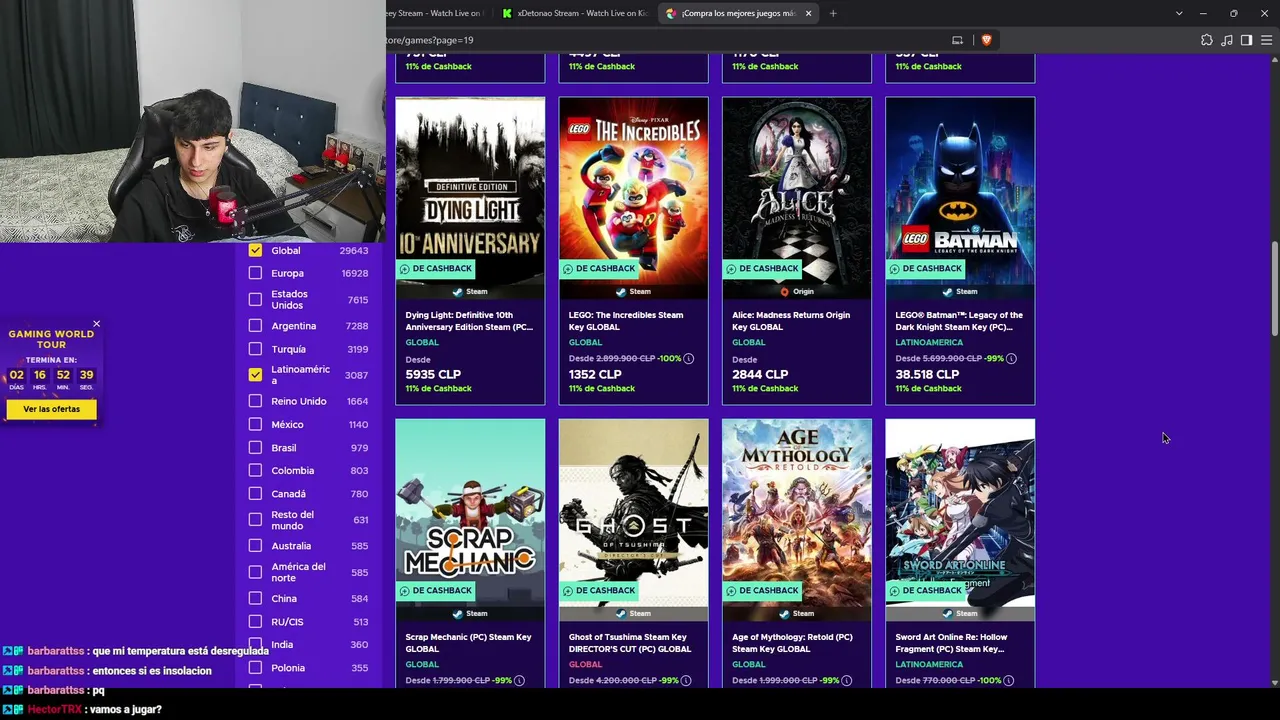
Task: Switch to the first Stream Watch Live tab
Action: tap(437, 13)
